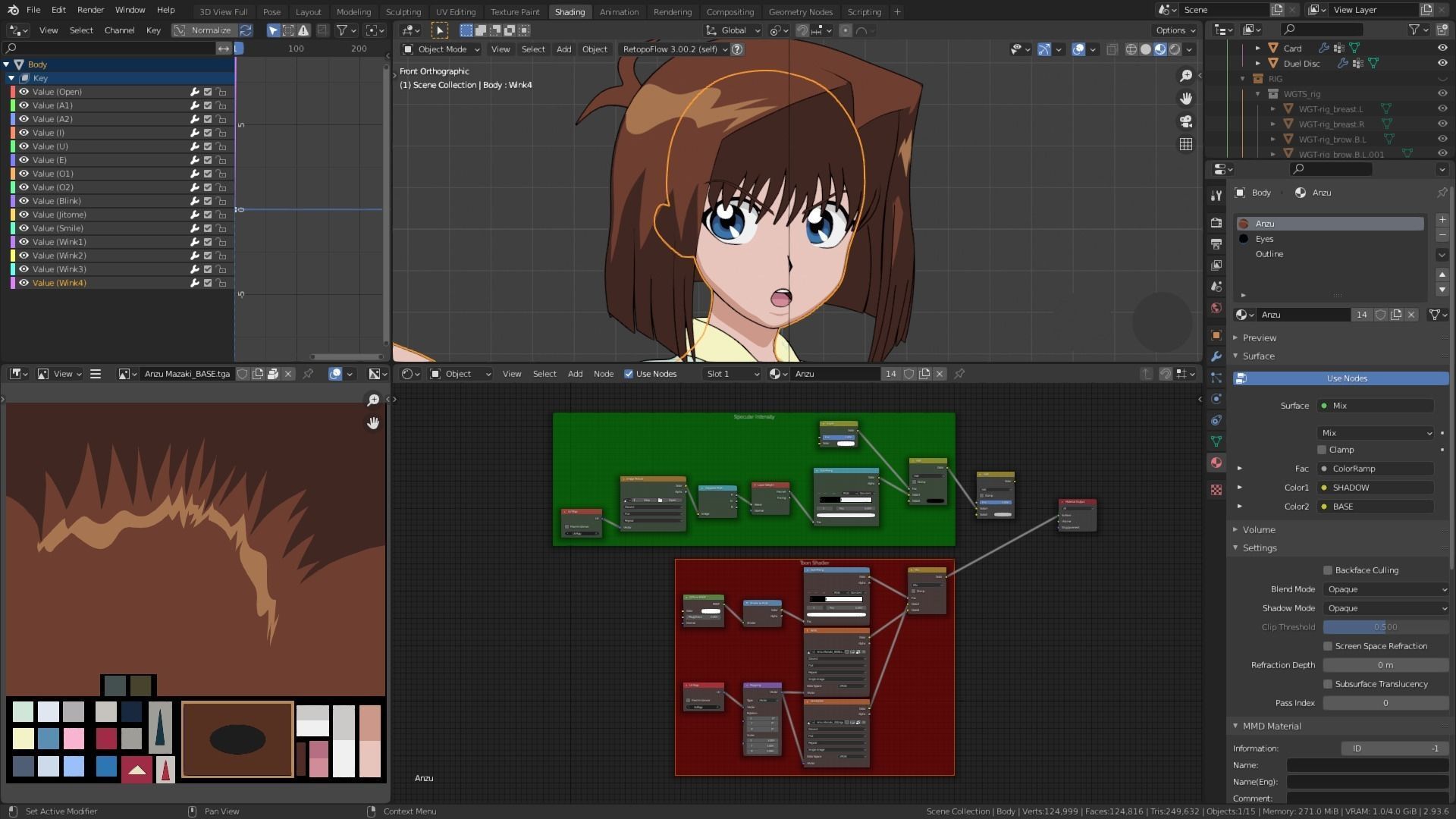Lock the Value (A1) channel

tap(221, 105)
